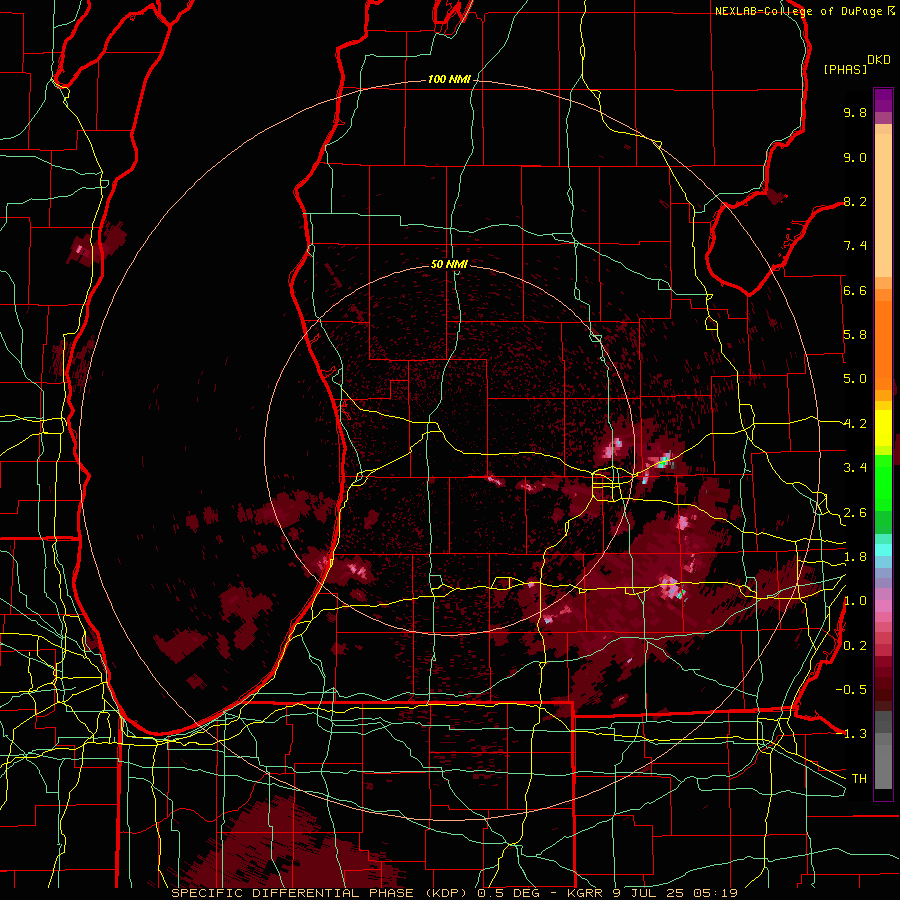Click the 9.0 value on the color scale
900x900 pixels.
click(855, 157)
